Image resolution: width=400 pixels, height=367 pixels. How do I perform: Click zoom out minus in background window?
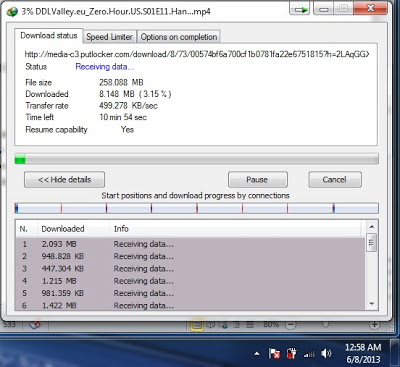tap(291, 324)
